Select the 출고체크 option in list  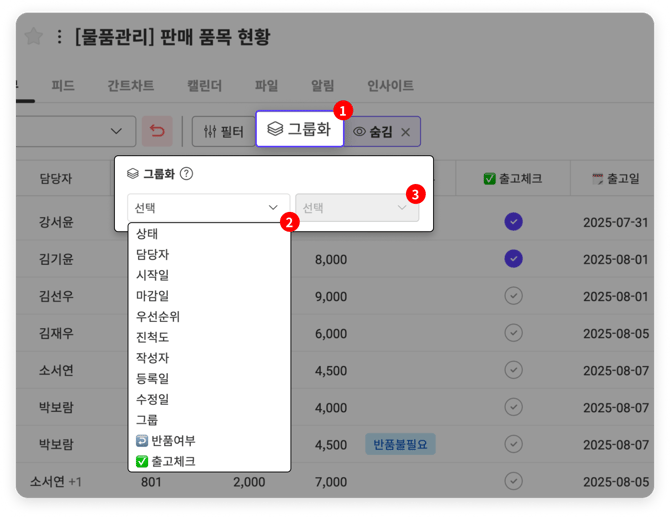pyautogui.click(x=165, y=461)
